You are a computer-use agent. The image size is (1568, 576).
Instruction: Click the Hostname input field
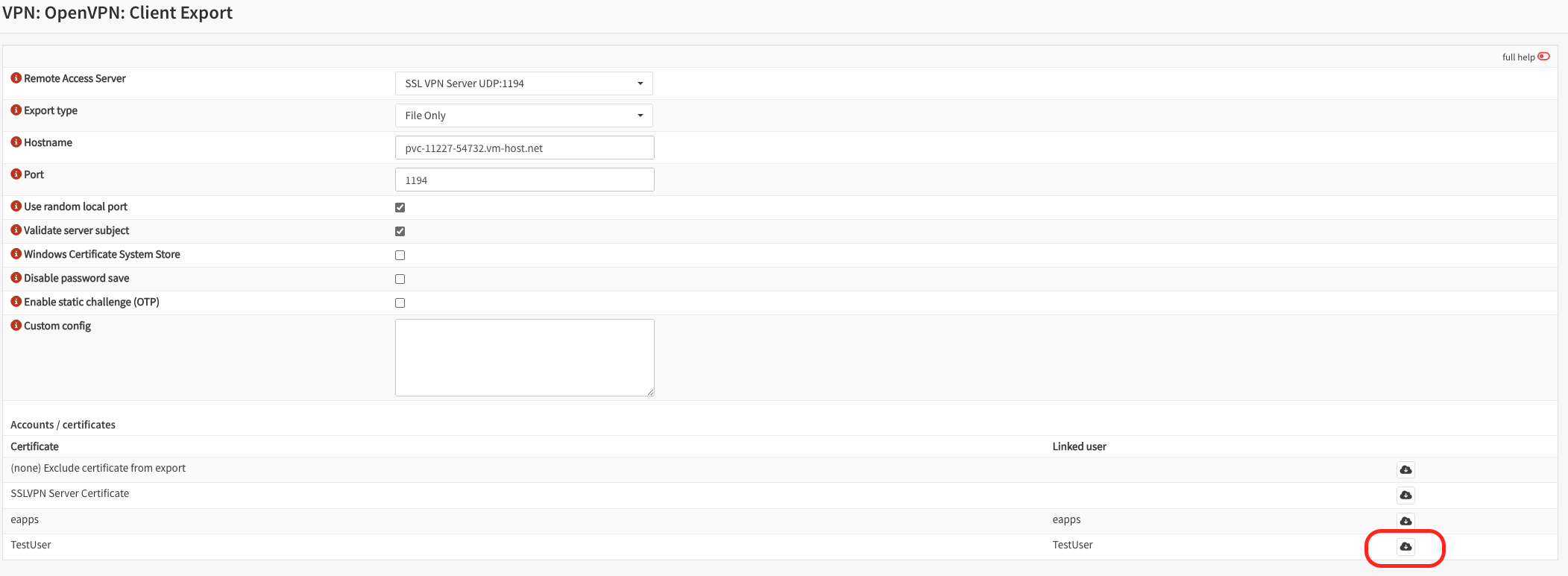coord(524,148)
